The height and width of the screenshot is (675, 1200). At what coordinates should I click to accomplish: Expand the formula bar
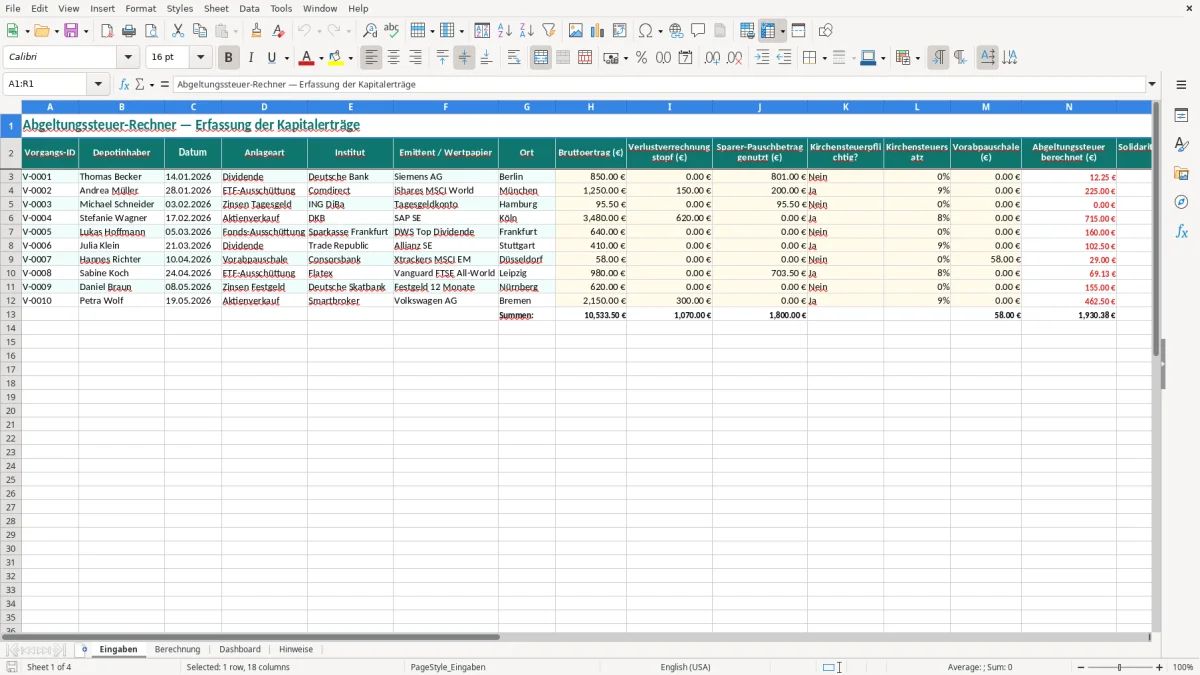(1152, 84)
